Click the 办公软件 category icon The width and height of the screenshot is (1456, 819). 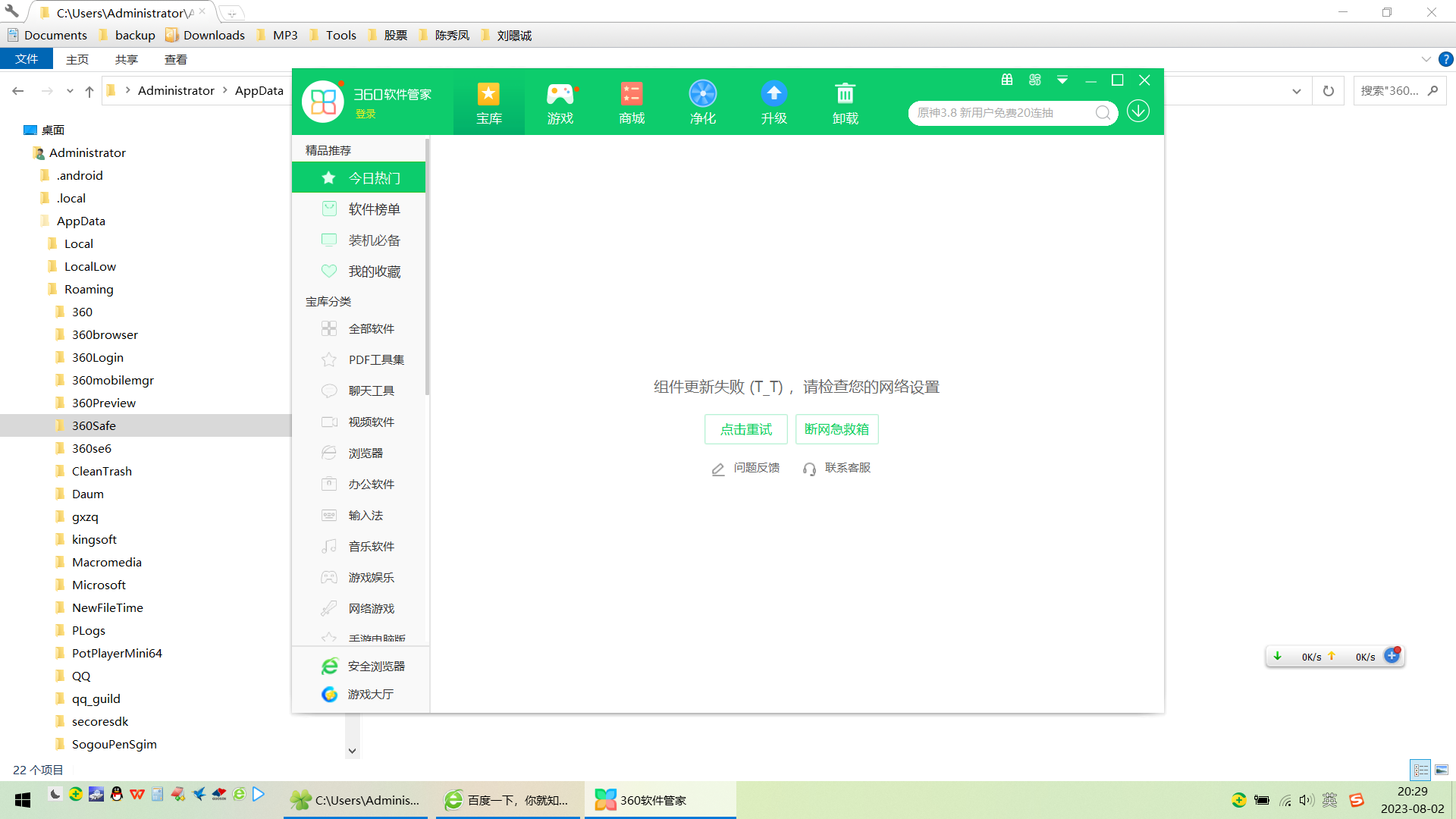point(329,484)
